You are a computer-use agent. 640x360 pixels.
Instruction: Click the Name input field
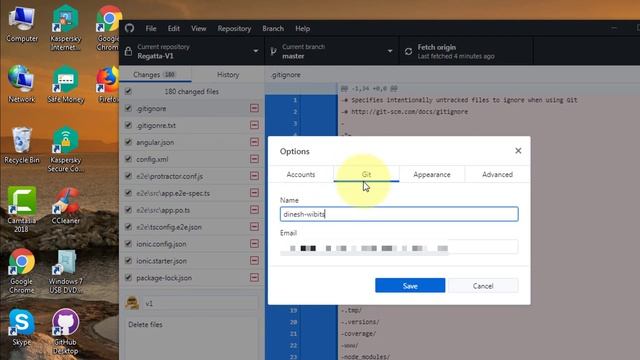coord(399,214)
